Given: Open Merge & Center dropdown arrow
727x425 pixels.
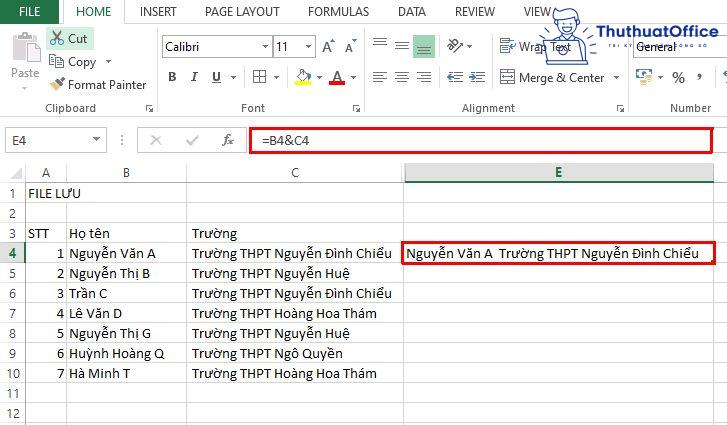Looking at the screenshot, I should (616, 77).
